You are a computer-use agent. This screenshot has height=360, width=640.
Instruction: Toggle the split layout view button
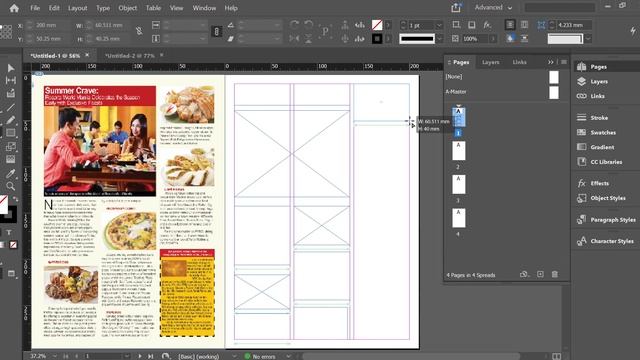pos(556,356)
